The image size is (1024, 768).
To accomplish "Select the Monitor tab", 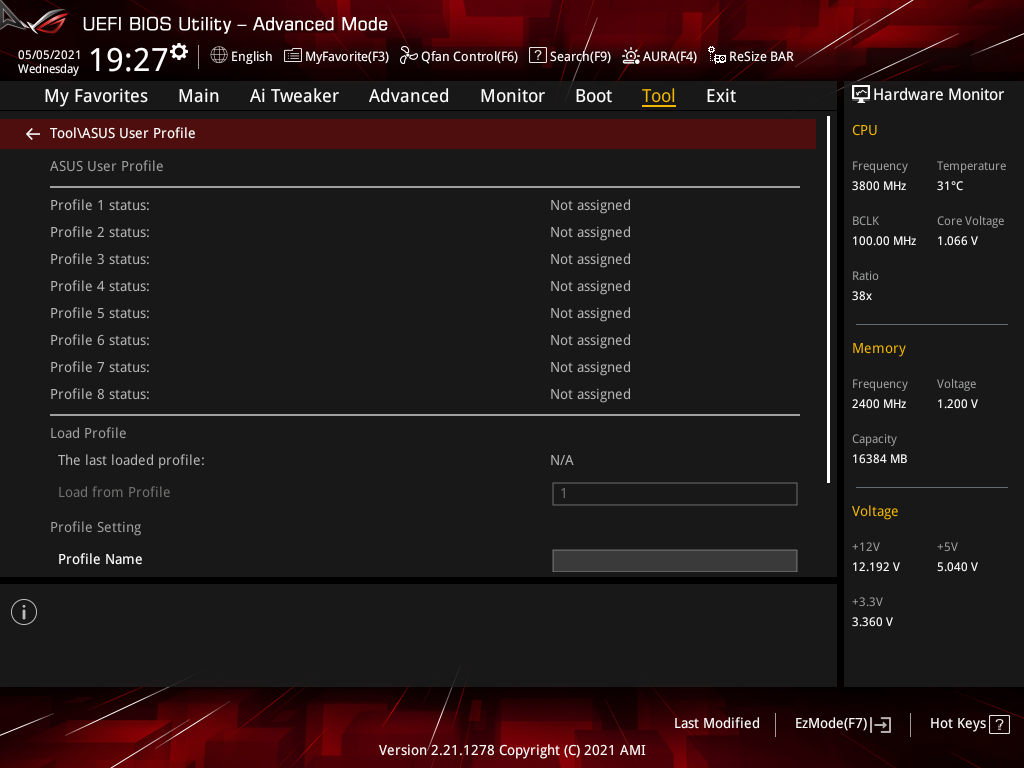I will tap(513, 96).
